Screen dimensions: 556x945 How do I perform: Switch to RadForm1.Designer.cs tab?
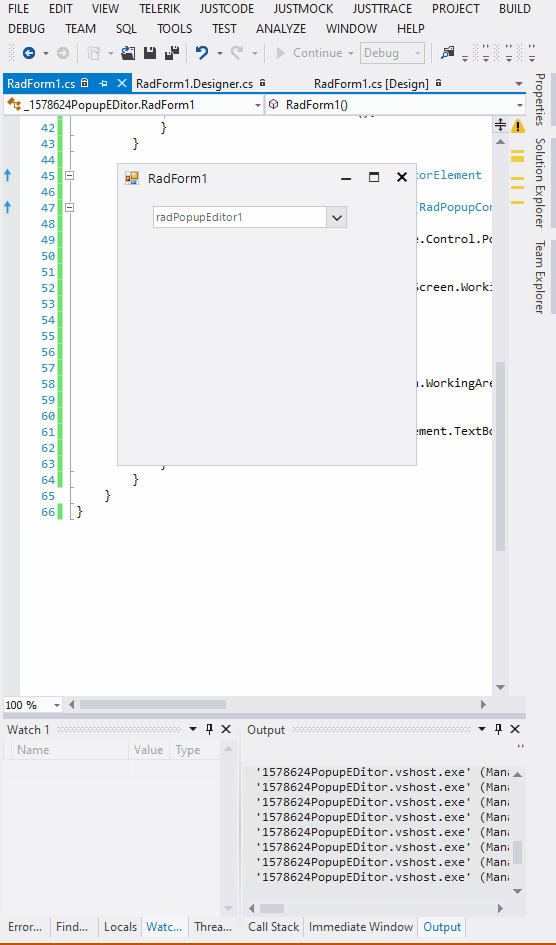pos(200,84)
